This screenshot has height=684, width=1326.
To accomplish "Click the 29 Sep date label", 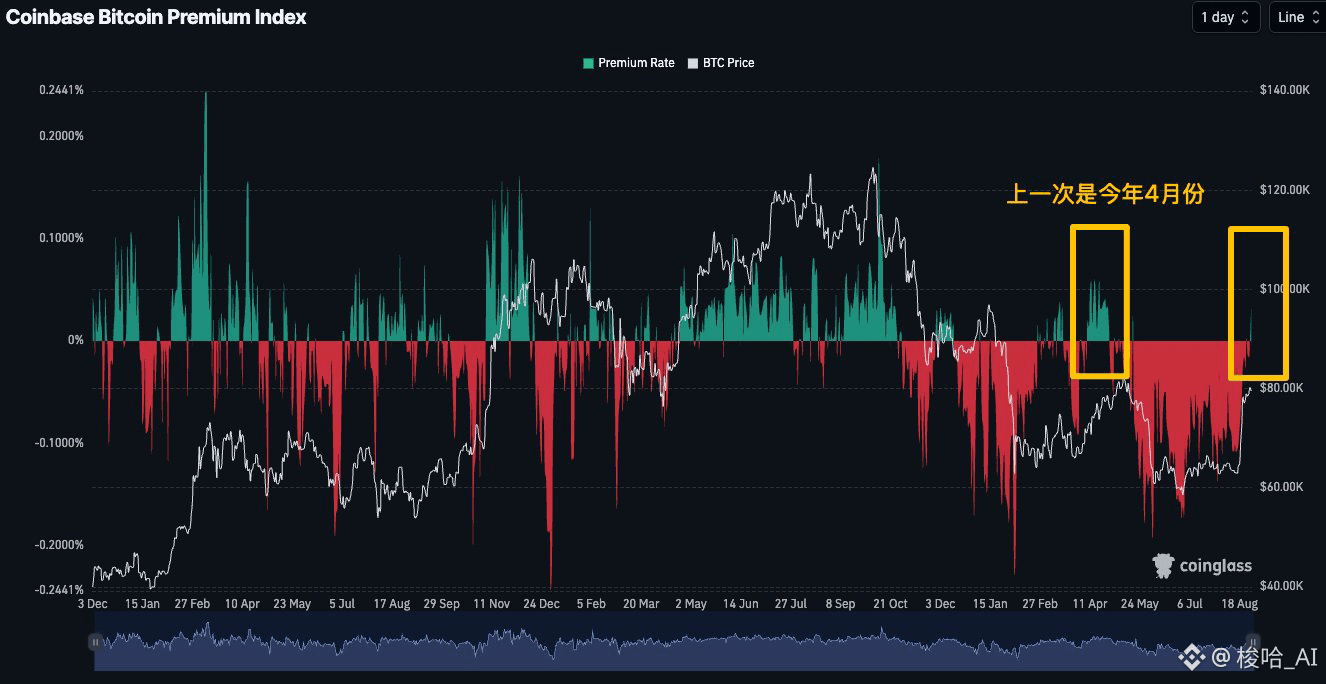I will pos(442,604).
